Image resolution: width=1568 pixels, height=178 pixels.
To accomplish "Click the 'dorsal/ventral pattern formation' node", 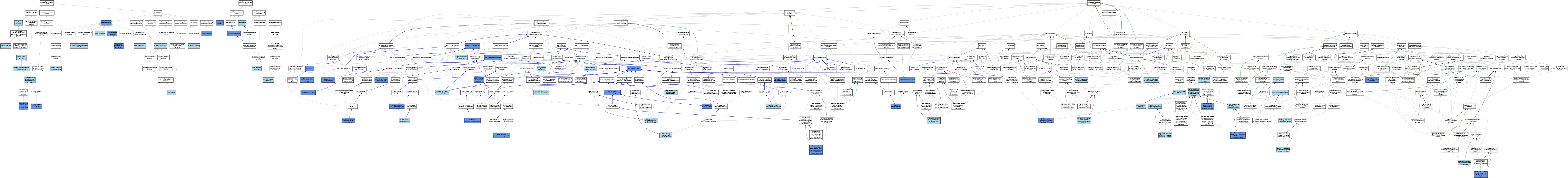I will 590,69.
